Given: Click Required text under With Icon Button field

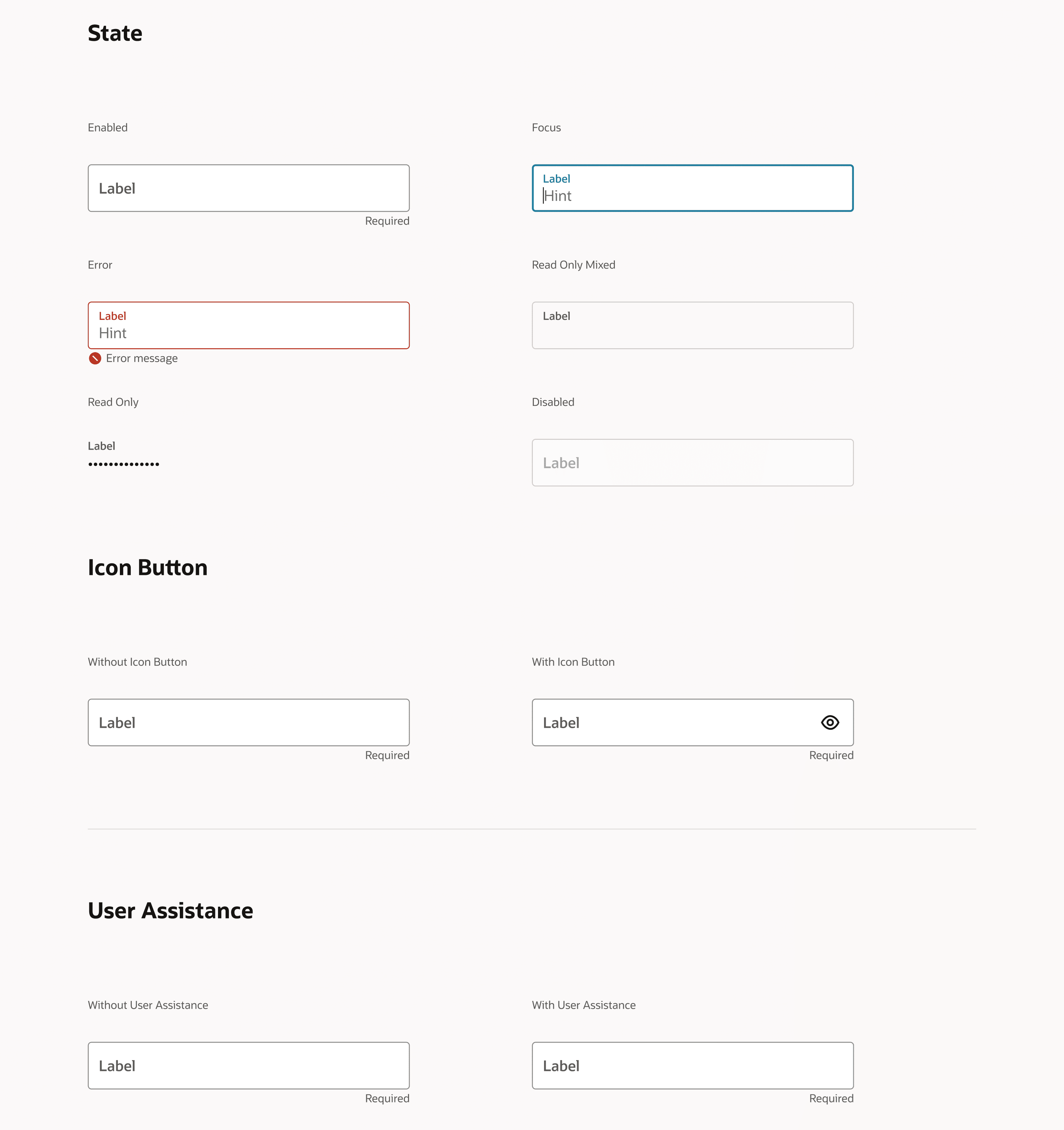Looking at the screenshot, I should pos(831,755).
